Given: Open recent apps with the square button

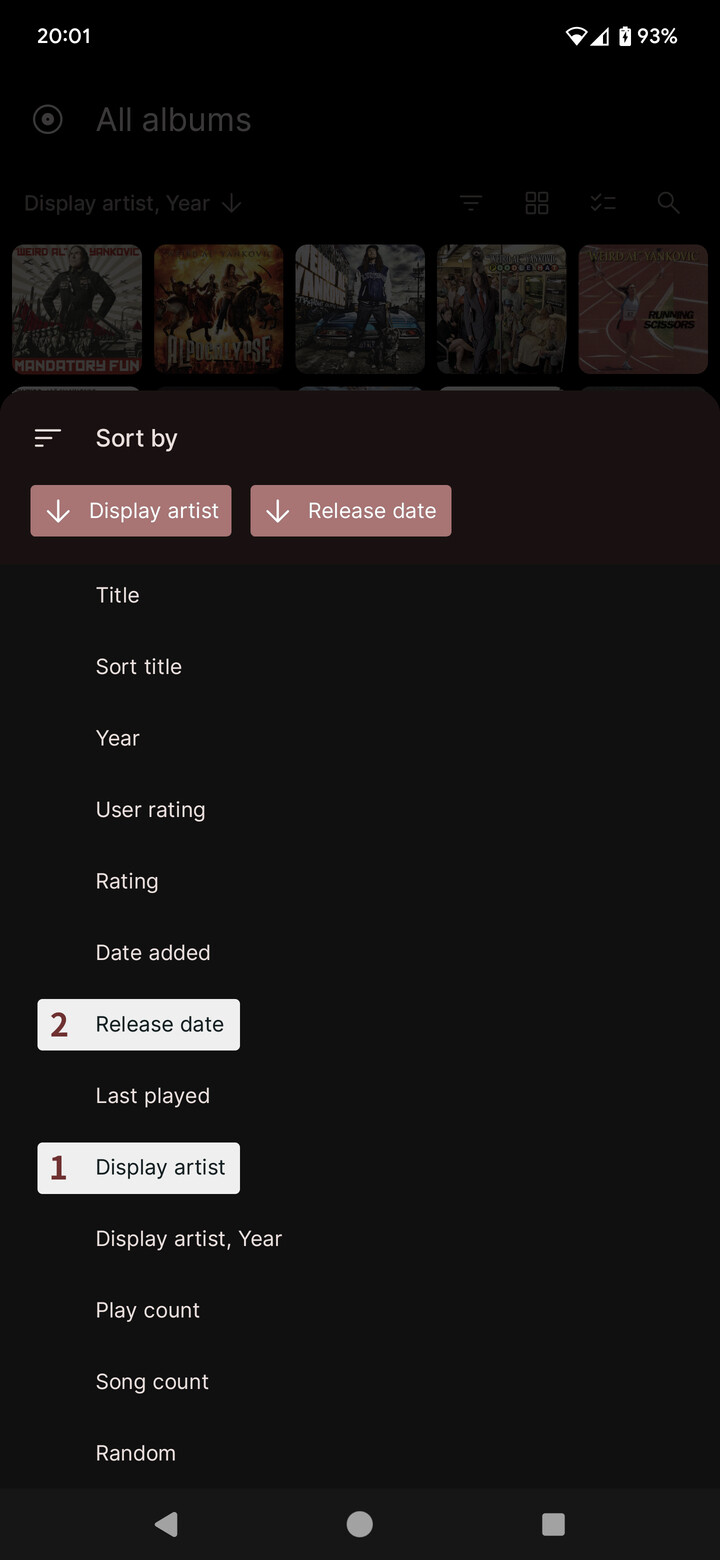Looking at the screenshot, I should [x=553, y=1524].
